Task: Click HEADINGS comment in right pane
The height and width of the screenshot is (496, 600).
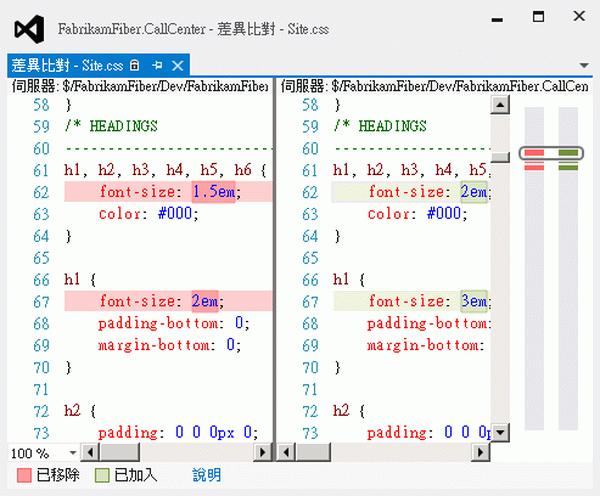Action: [x=392, y=126]
